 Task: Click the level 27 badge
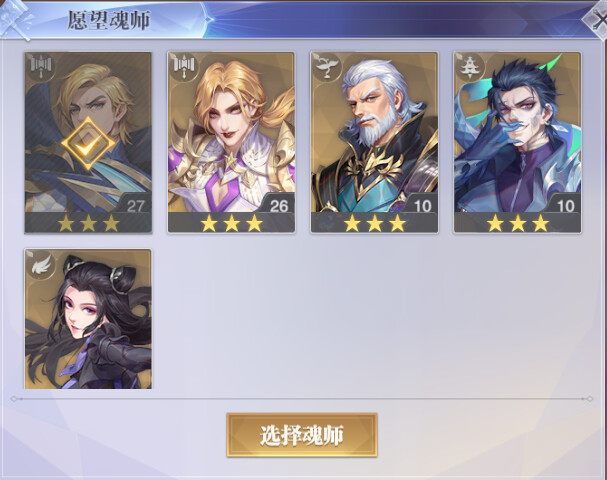[135, 205]
